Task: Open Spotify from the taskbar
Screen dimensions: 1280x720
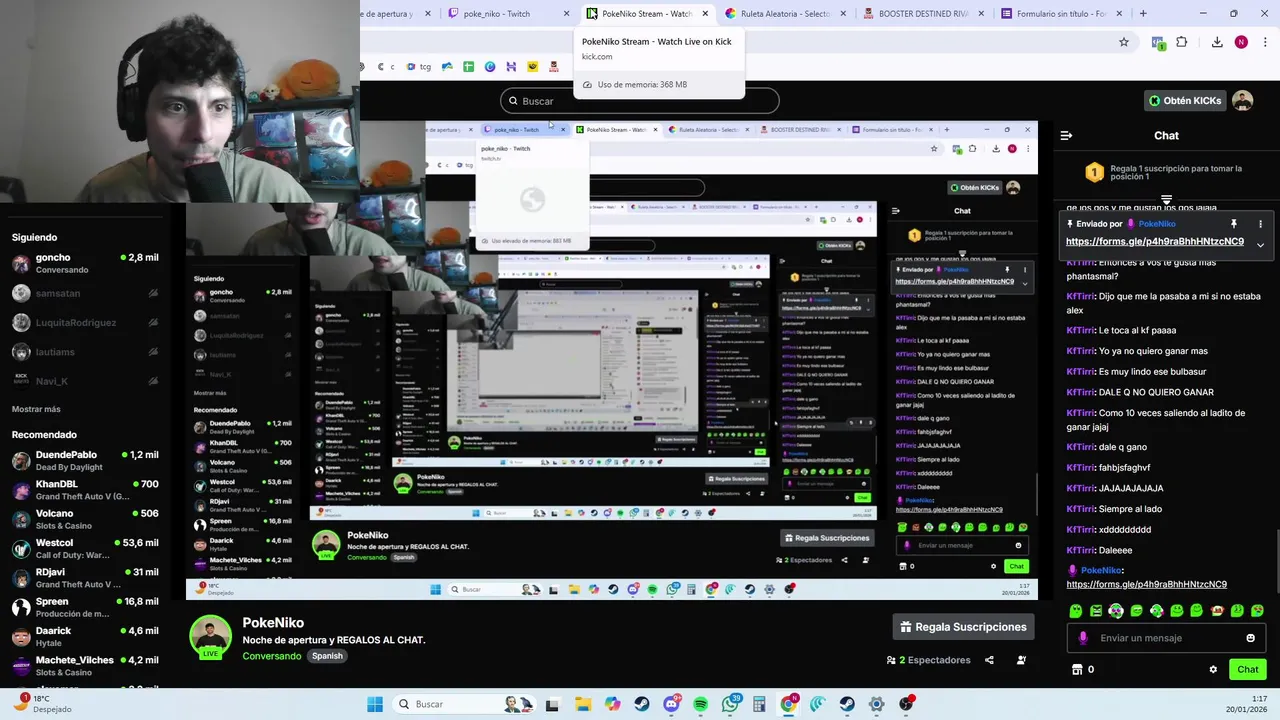Action: [700, 704]
